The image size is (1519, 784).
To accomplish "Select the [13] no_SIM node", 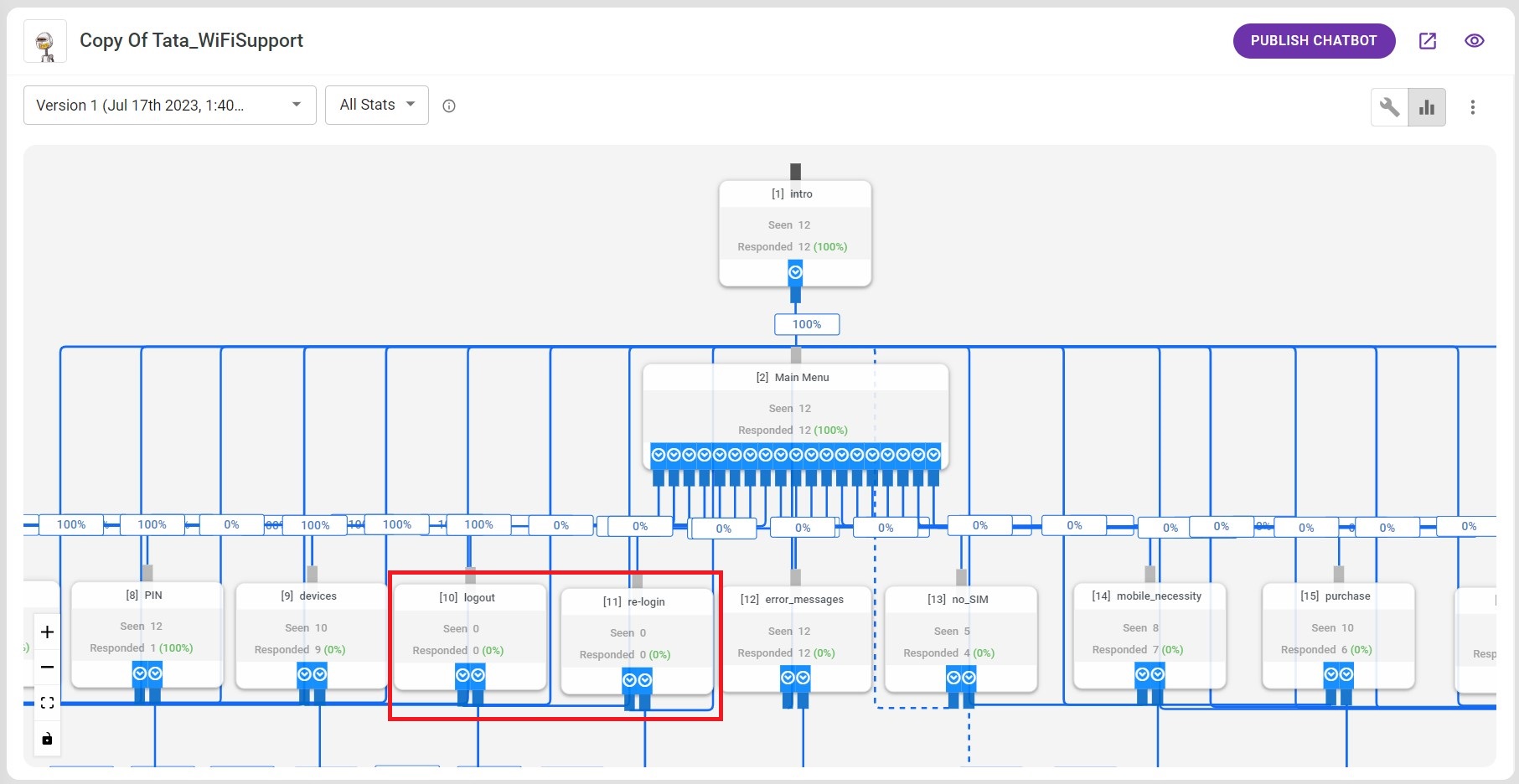I will pos(960,639).
